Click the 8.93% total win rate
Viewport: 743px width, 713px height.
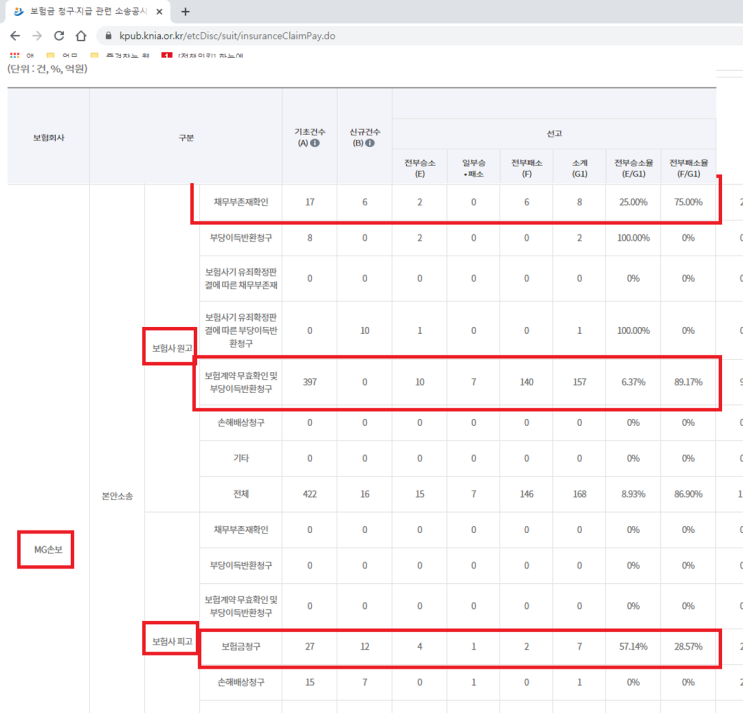tap(634, 494)
